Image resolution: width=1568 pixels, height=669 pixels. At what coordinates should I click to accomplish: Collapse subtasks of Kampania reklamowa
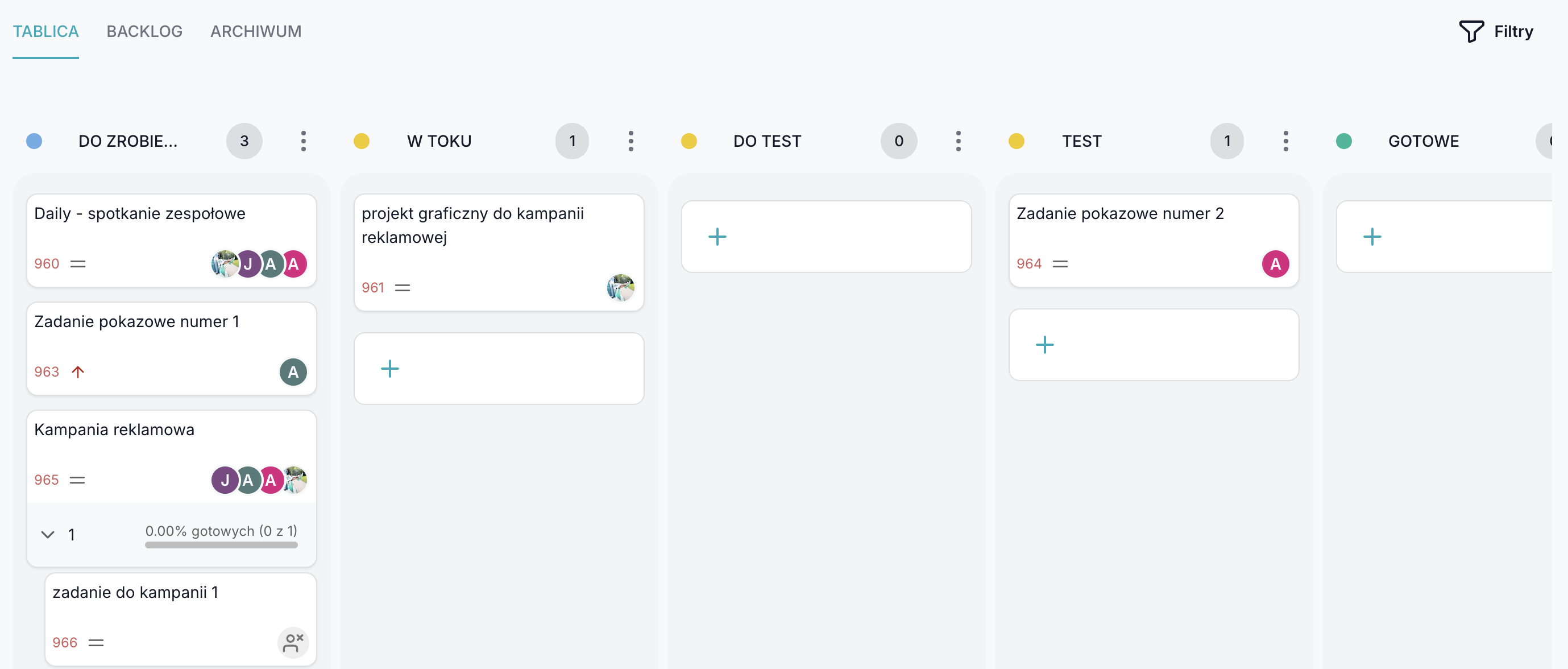tap(48, 534)
